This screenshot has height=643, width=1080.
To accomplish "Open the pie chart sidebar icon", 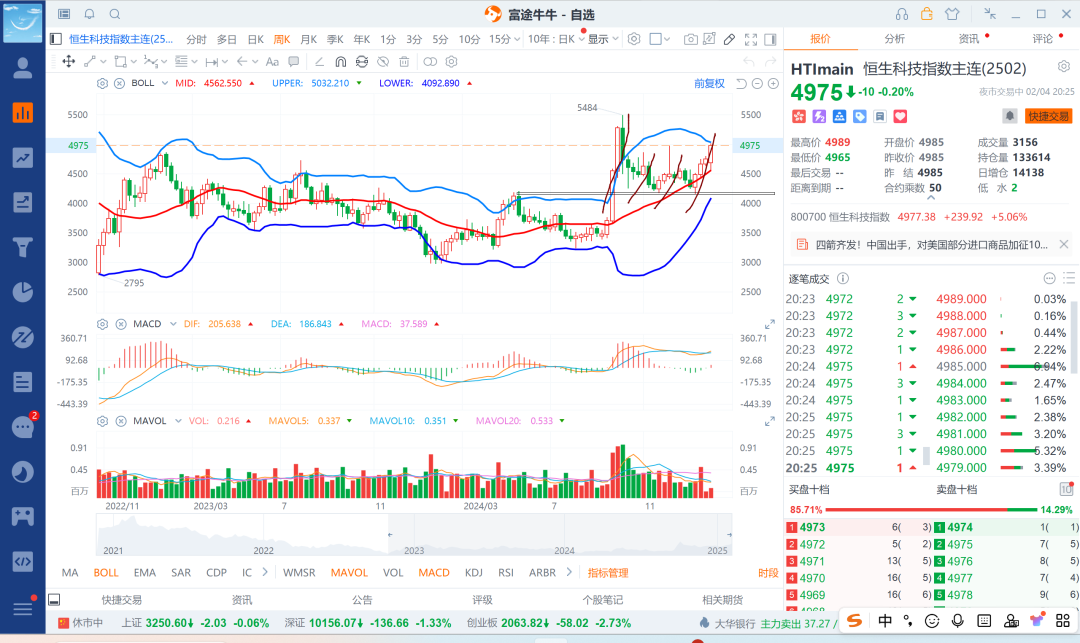I will [23, 292].
